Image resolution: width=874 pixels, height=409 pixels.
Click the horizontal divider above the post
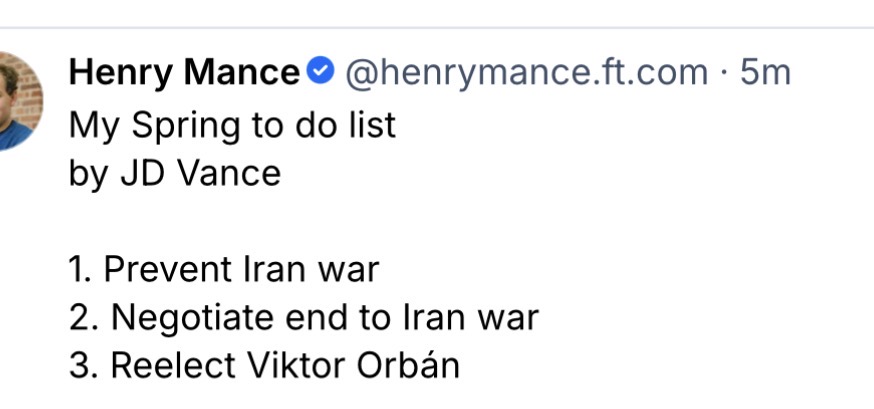click(437, 27)
